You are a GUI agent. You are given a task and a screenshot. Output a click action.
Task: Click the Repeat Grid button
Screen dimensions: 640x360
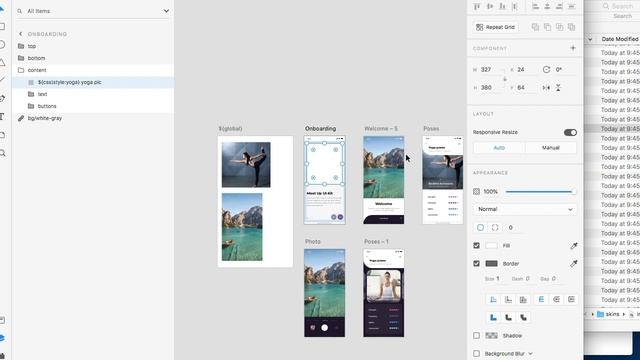click(x=496, y=27)
